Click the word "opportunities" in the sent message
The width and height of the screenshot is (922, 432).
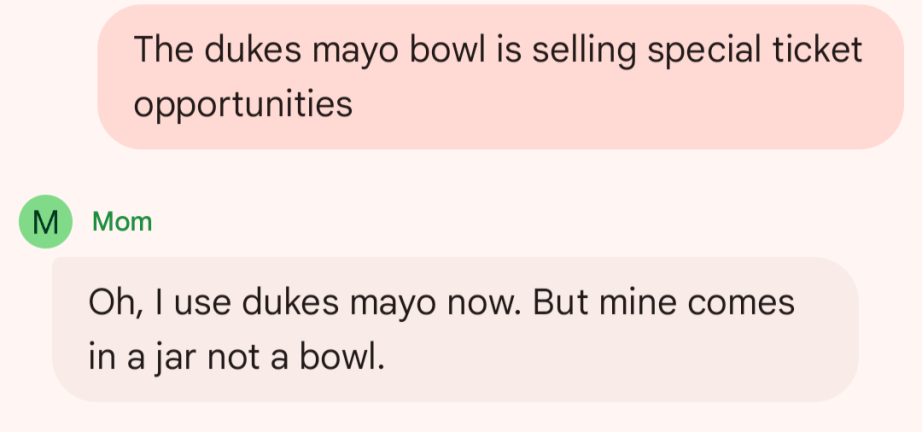[x=243, y=104]
